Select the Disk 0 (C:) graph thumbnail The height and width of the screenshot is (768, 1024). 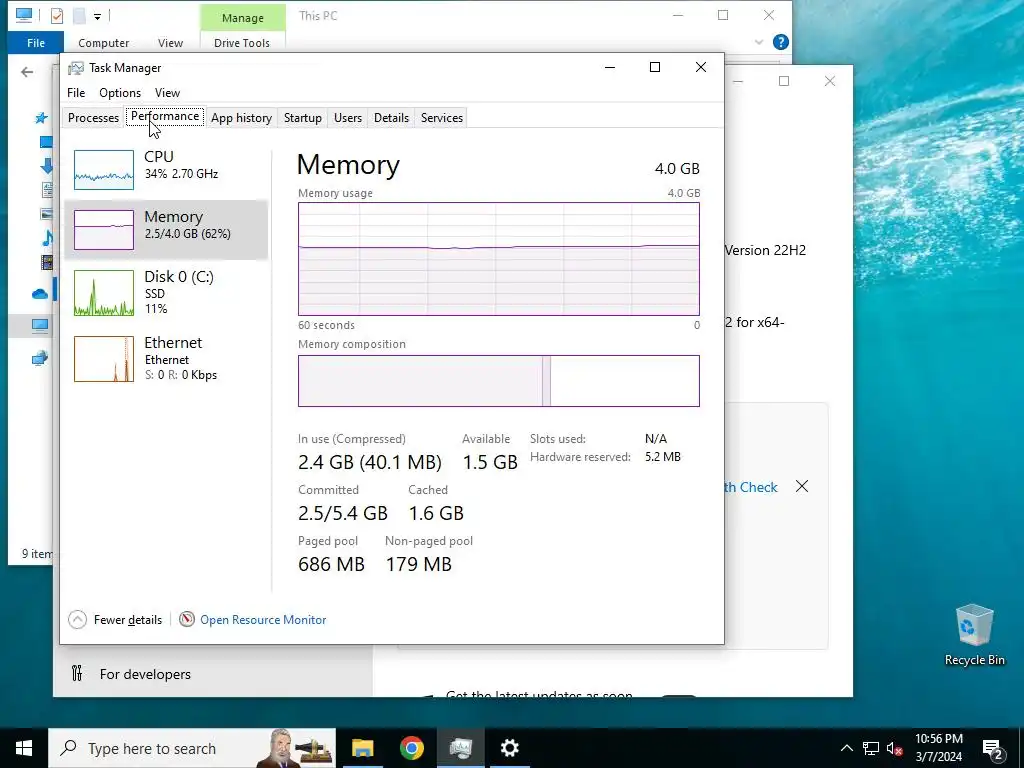pyautogui.click(x=104, y=293)
